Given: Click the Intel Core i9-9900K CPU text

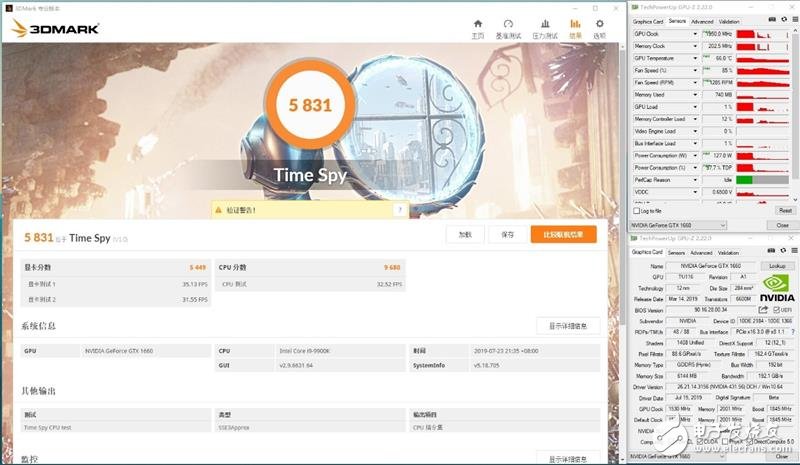Looking at the screenshot, I should (x=305, y=351).
